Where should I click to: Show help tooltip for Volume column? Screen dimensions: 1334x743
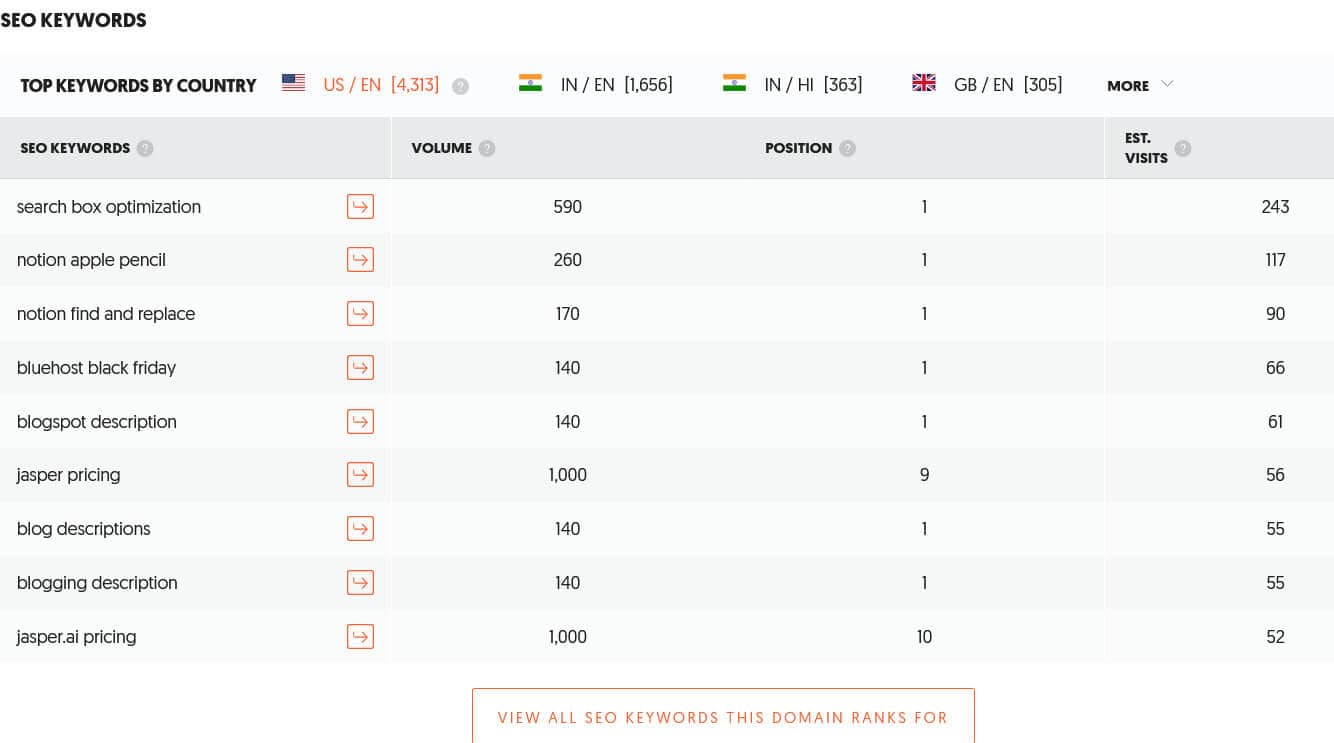coord(487,149)
